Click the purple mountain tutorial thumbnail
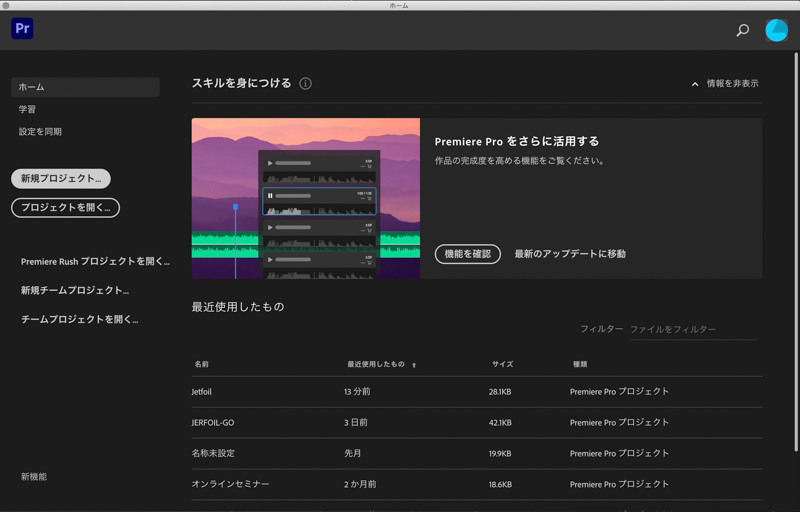Viewport: 800px width, 512px height. click(x=306, y=198)
